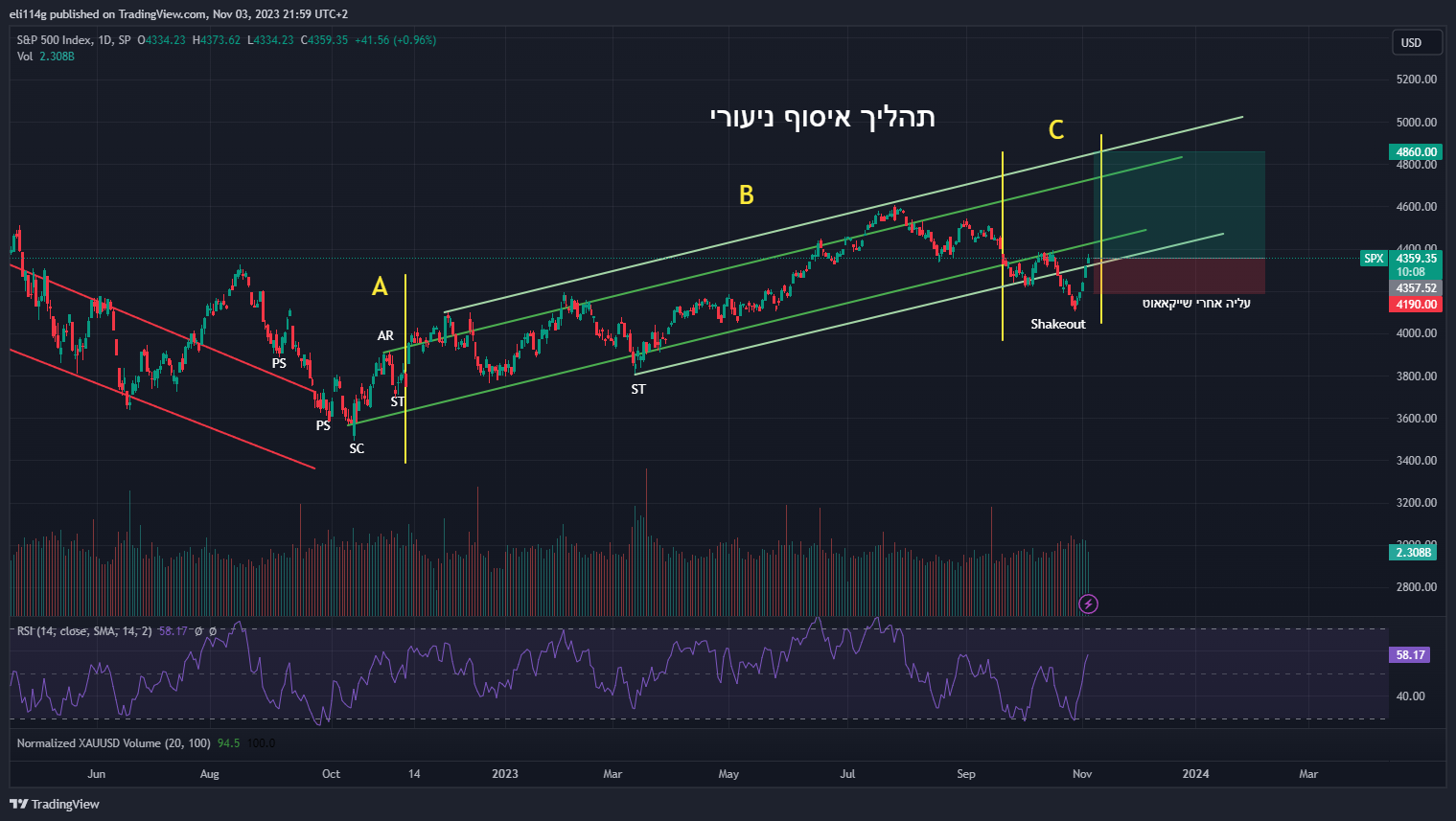
Task: Click the purple 58.17 RSI value label
Action: pyautogui.click(x=1410, y=655)
